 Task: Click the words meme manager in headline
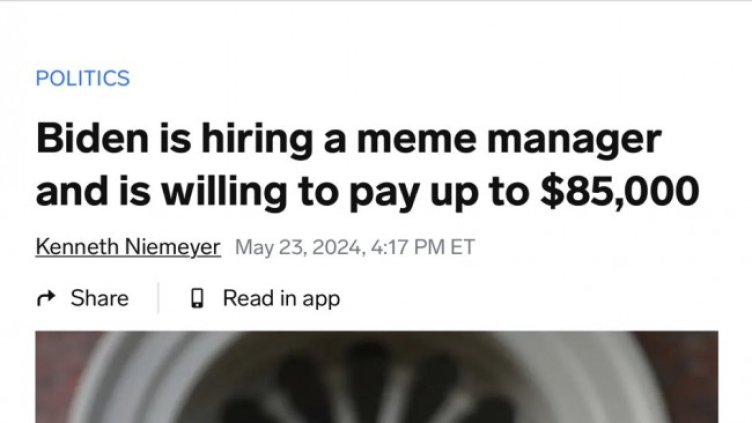pos(518,139)
